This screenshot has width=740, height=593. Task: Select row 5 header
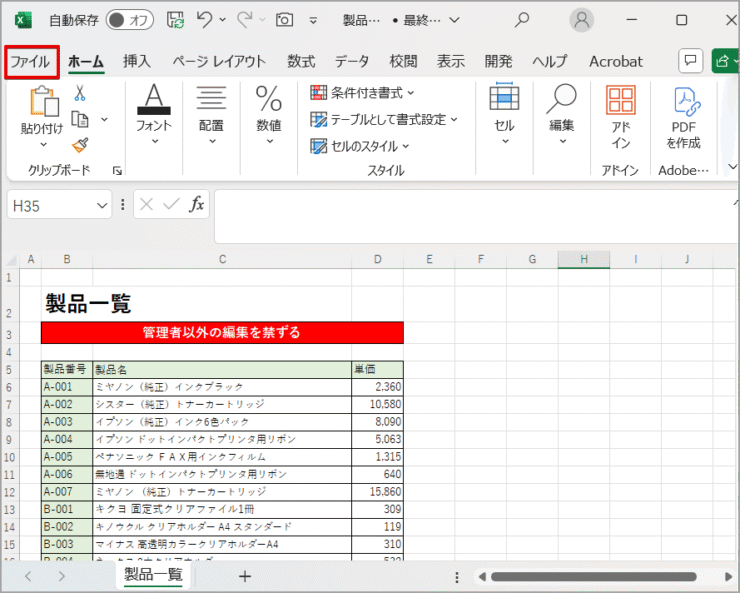pyautogui.click(x=9, y=369)
